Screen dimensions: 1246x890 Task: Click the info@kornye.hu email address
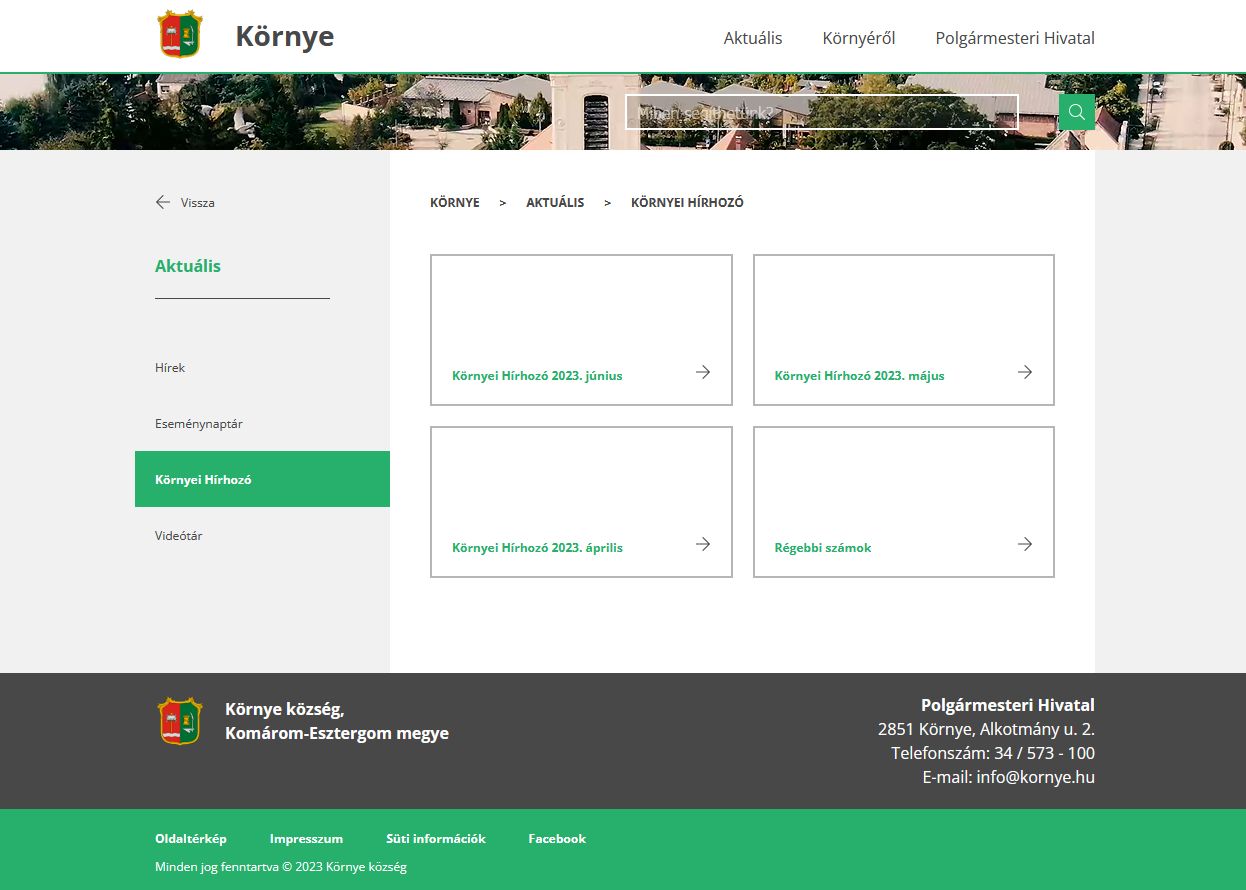tap(1035, 777)
